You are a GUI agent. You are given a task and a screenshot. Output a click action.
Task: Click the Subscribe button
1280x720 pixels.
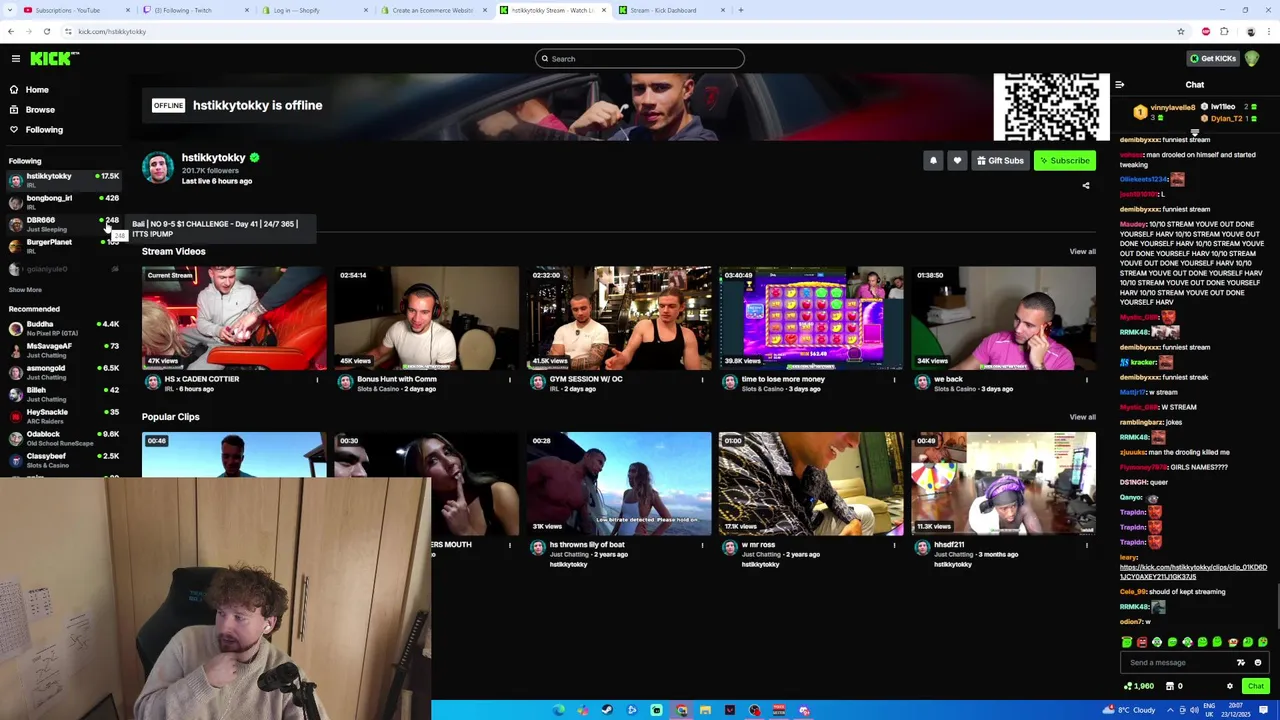(x=1065, y=161)
